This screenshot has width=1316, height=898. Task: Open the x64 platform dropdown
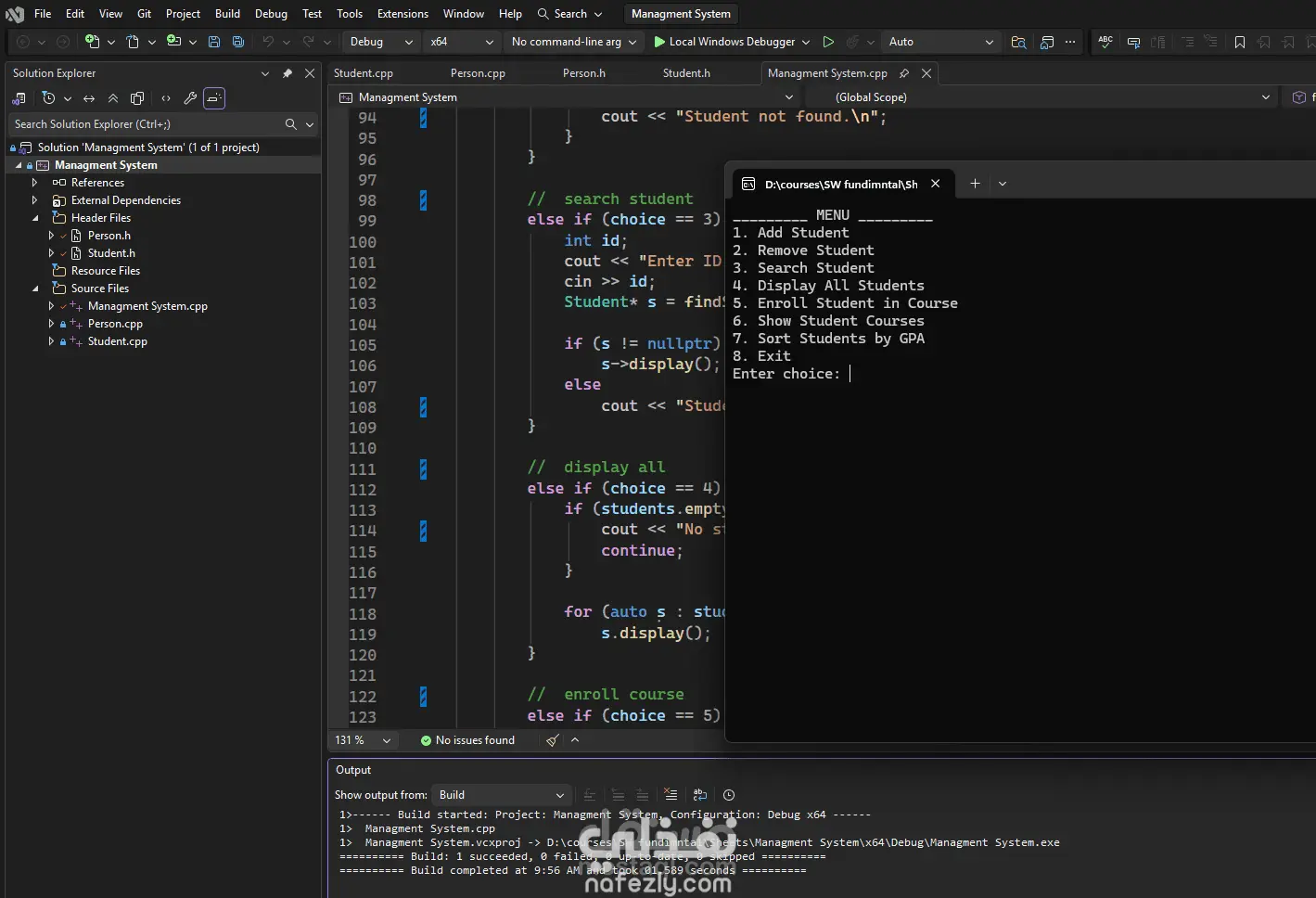point(461,42)
